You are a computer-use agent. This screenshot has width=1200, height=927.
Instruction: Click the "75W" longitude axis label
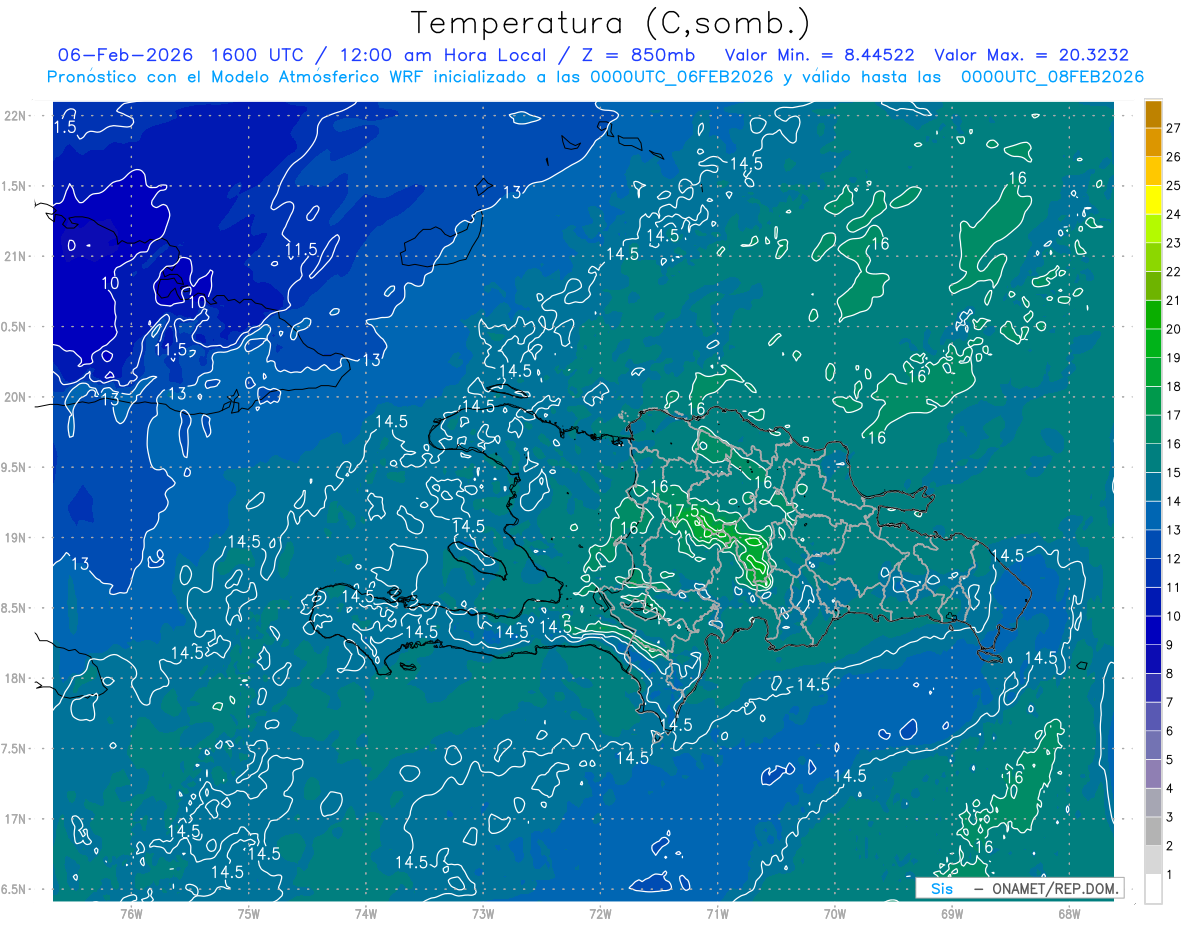tap(248, 913)
